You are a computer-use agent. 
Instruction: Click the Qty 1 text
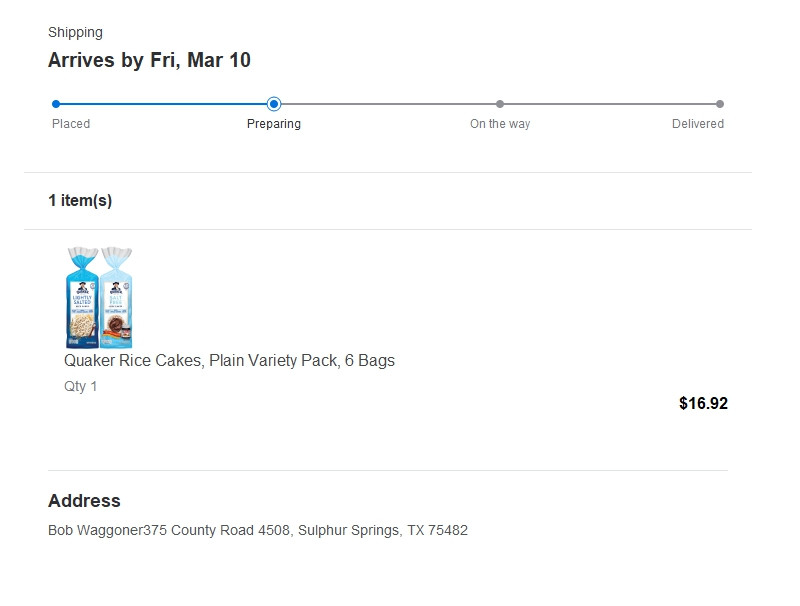[81, 386]
